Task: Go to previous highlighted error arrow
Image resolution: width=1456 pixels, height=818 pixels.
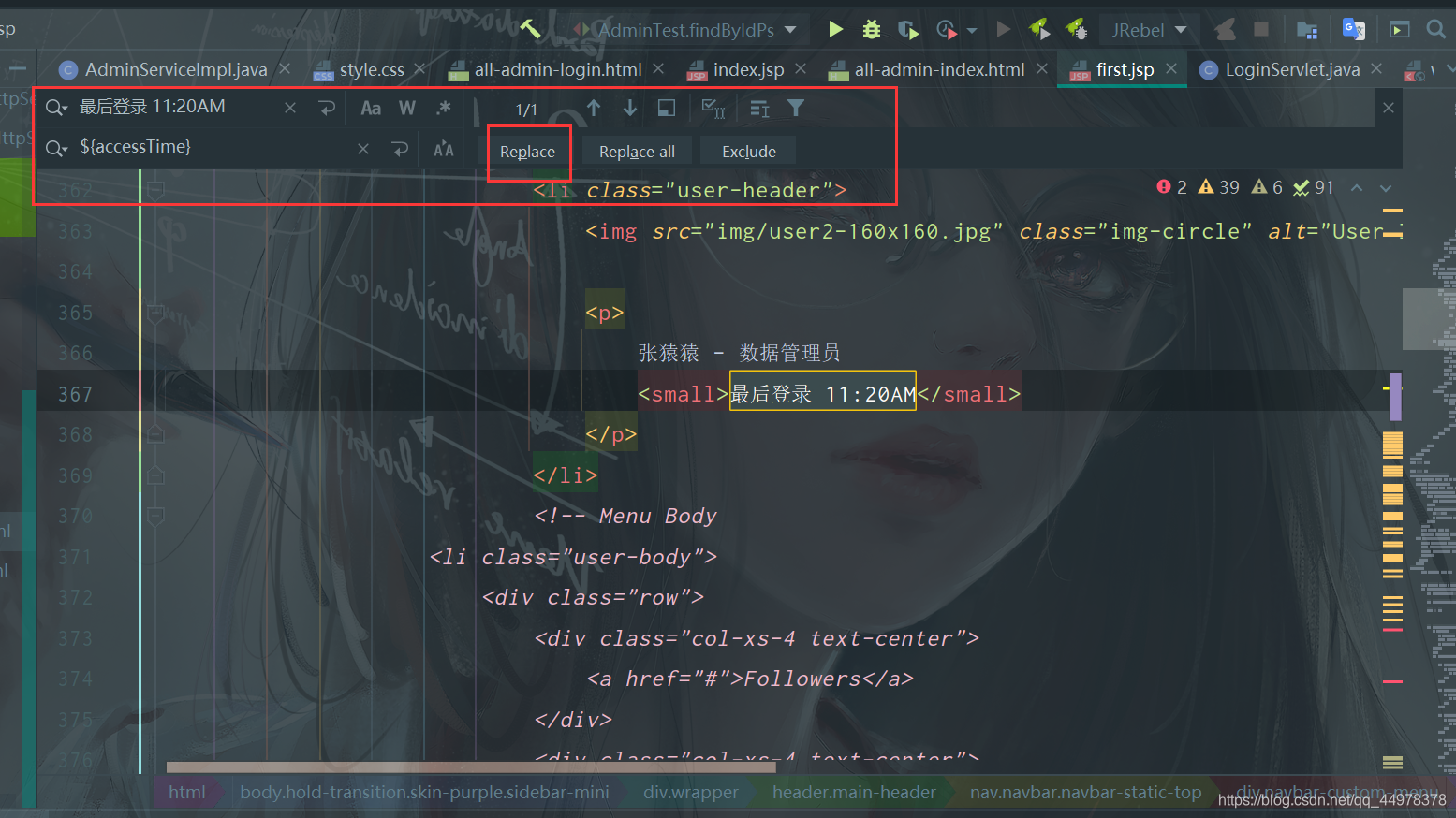Action: click(x=1356, y=188)
